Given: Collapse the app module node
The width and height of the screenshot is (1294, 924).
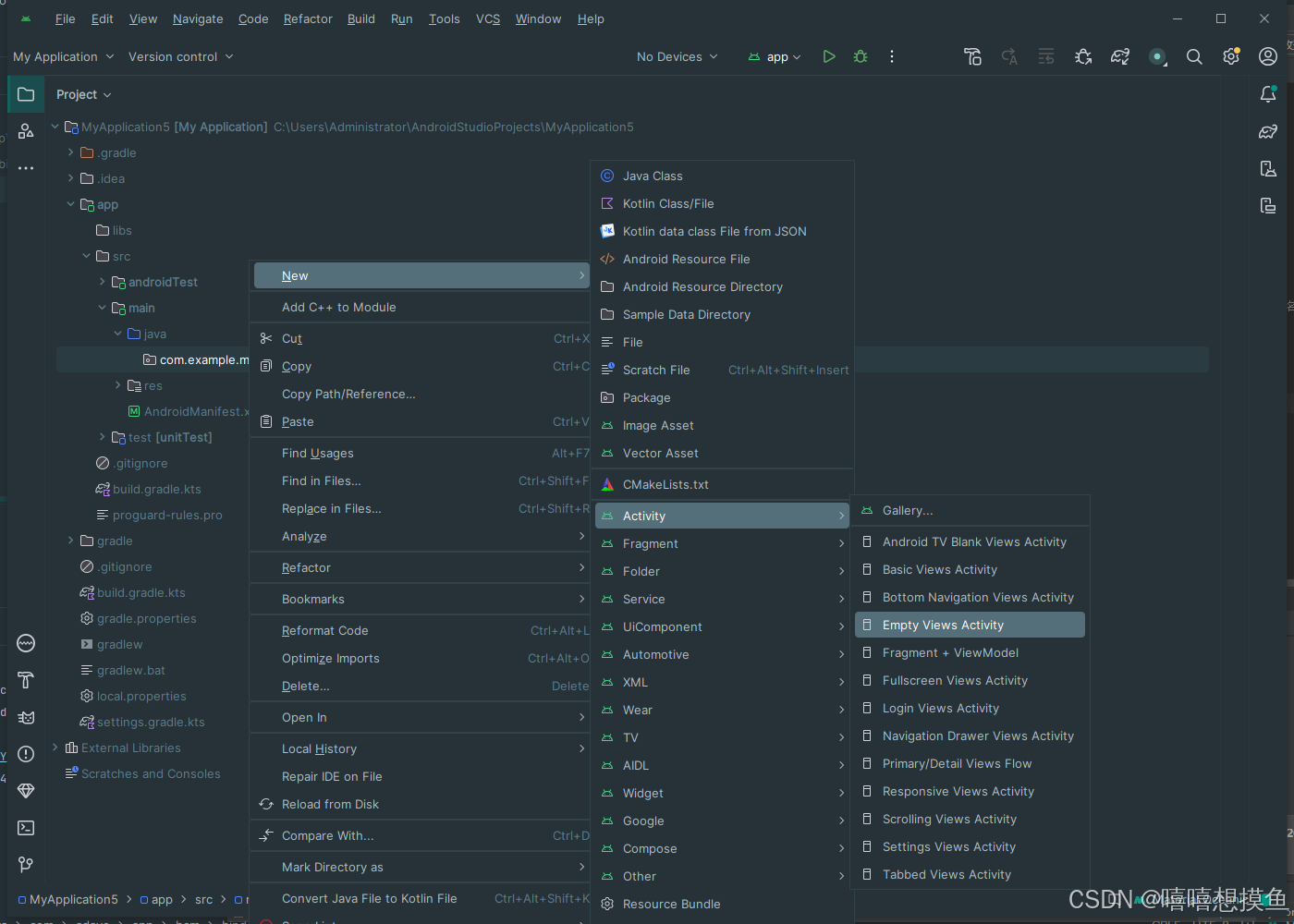Looking at the screenshot, I should (x=70, y=204).
